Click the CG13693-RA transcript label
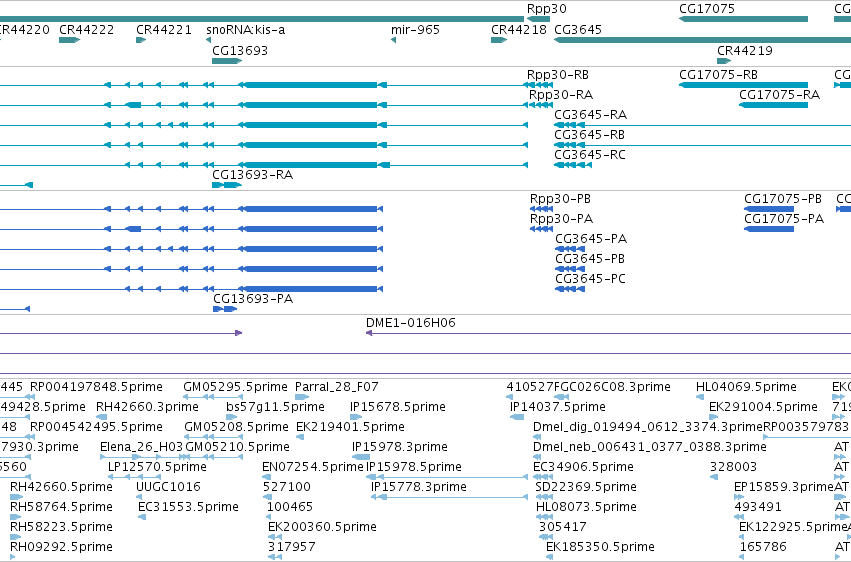The width and height of the screenshot is (851, 562). pyautogui.click(x=252, y=175)
